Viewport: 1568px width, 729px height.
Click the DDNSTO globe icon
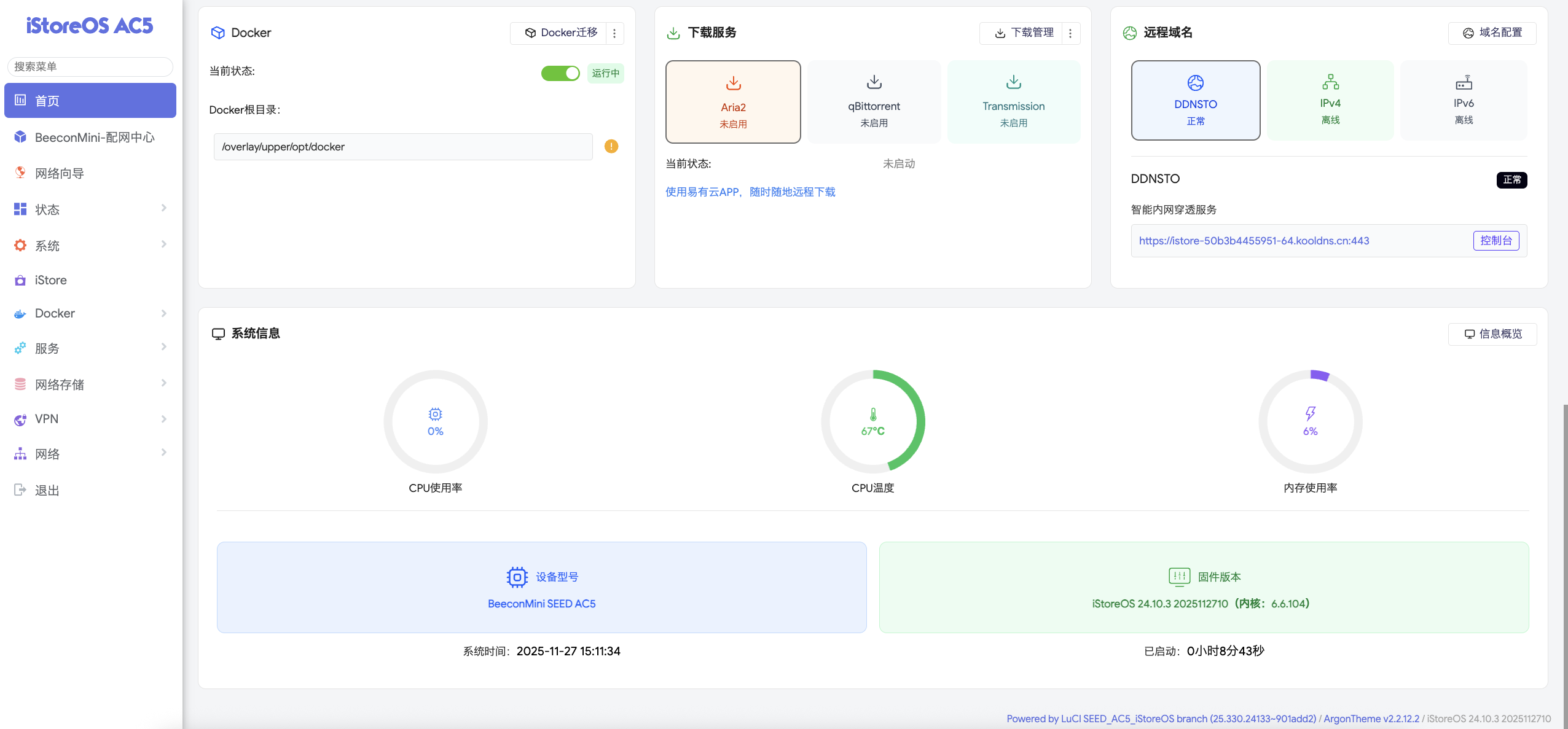pos(1195,82)
